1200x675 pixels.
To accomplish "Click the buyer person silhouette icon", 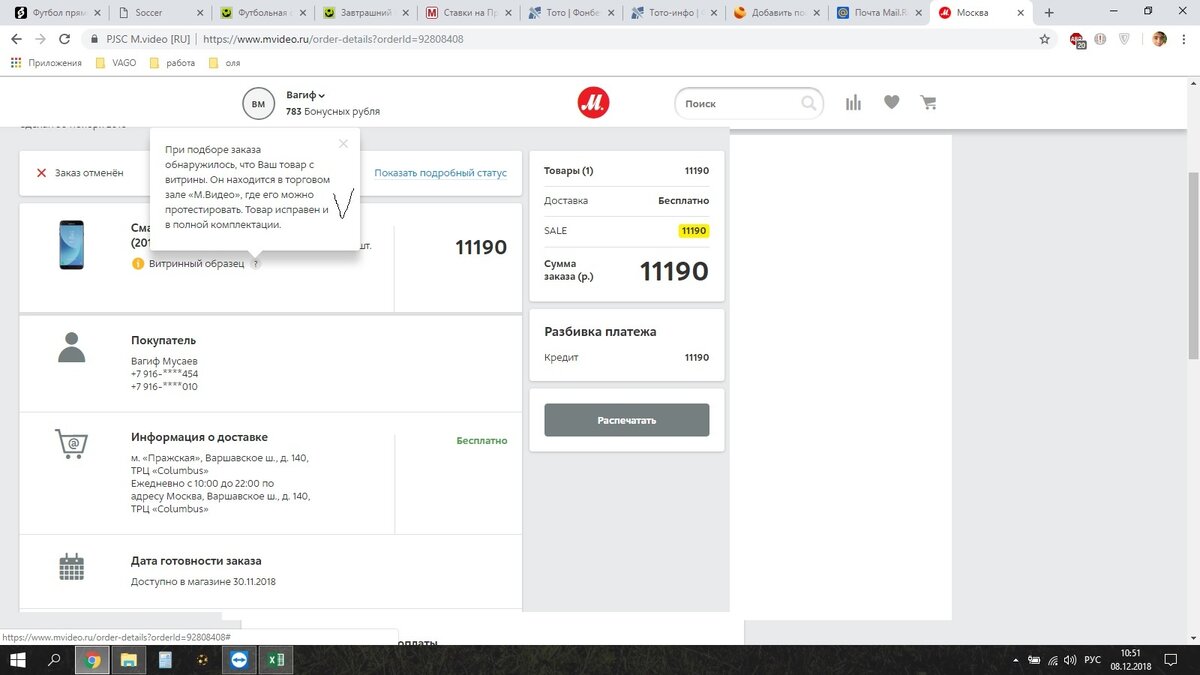I will pos(72,348).
